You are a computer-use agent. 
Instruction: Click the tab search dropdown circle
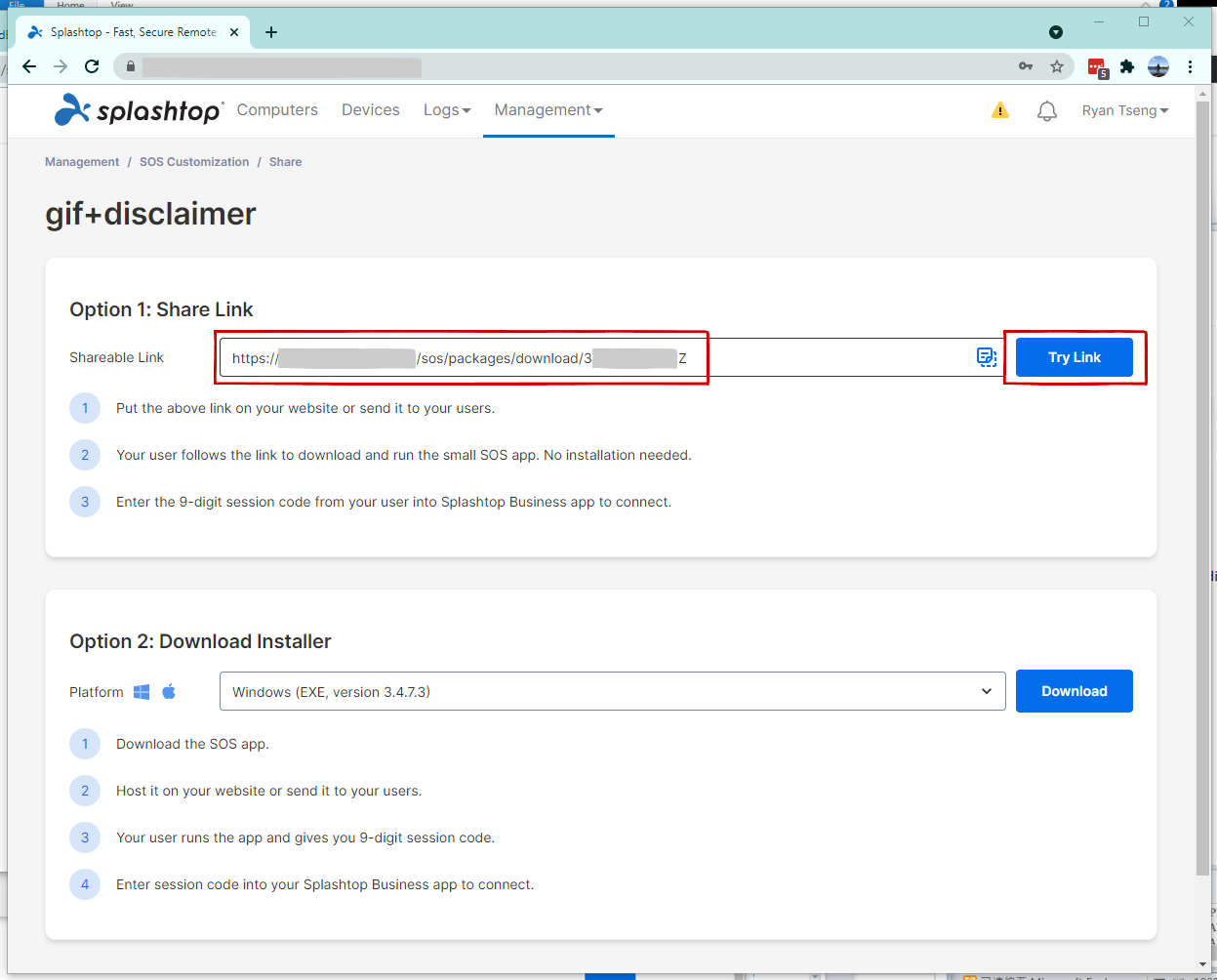click(1056, 32)
